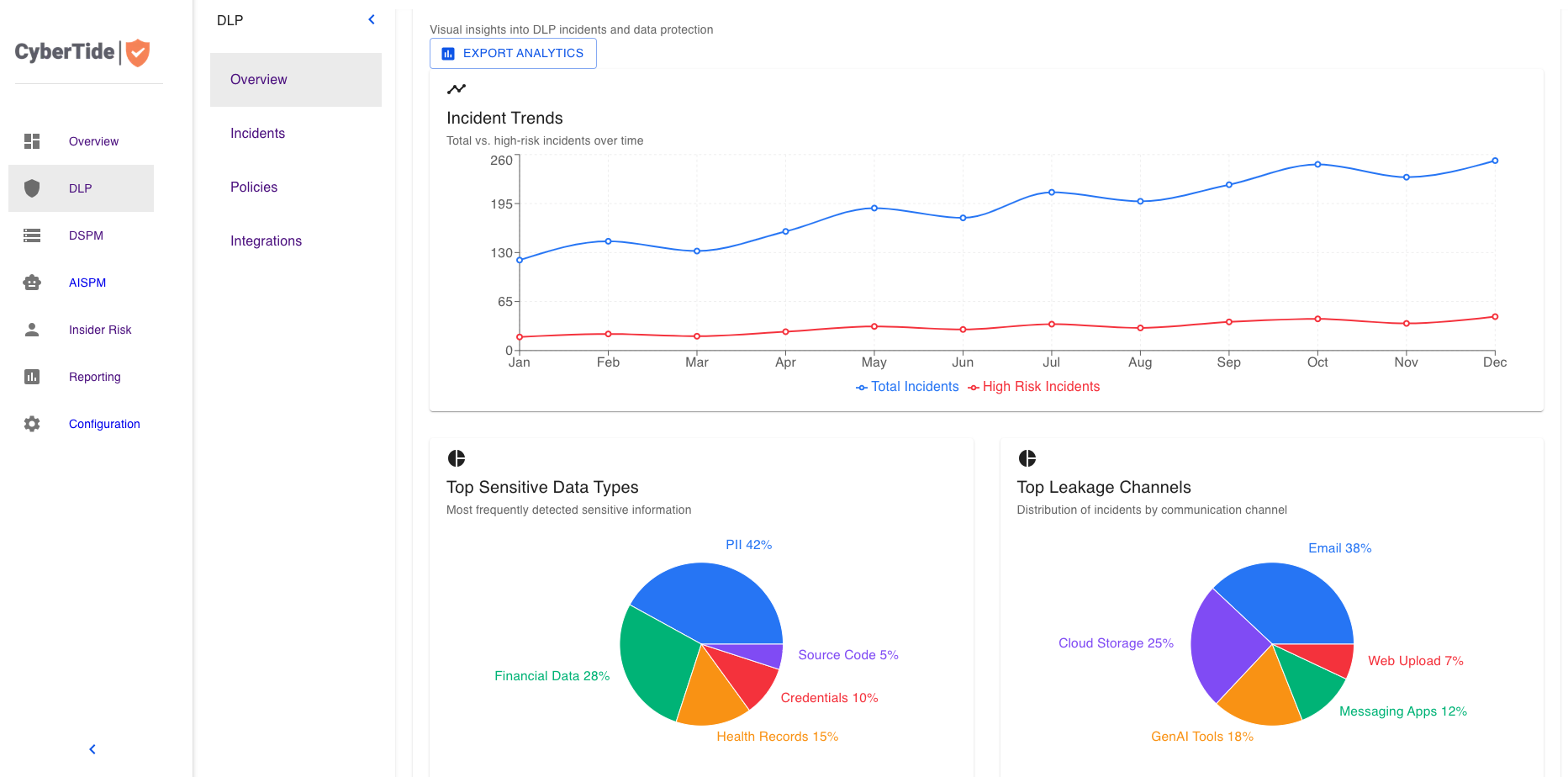Click the CyberTide shield logo
Screen dimensions: 1568x777
pos(137,53)
